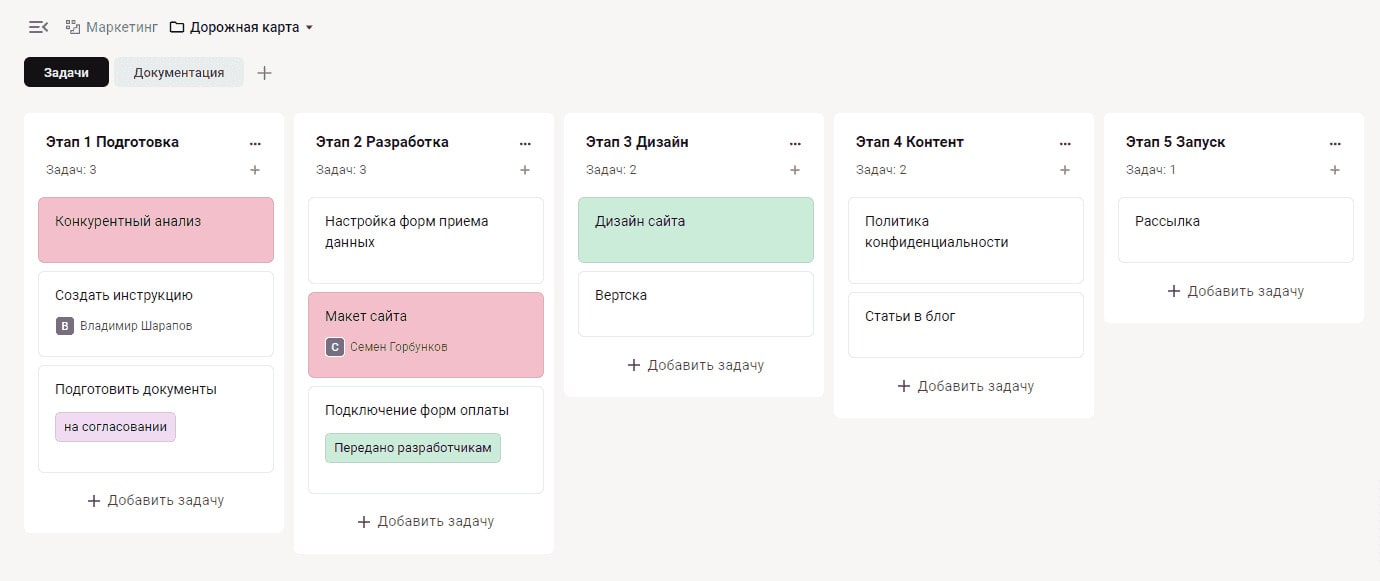Expand the Дорожная карта dropdown arrow
The height and width of the screenshot is (581, 1380).
[x=310, y=27]
